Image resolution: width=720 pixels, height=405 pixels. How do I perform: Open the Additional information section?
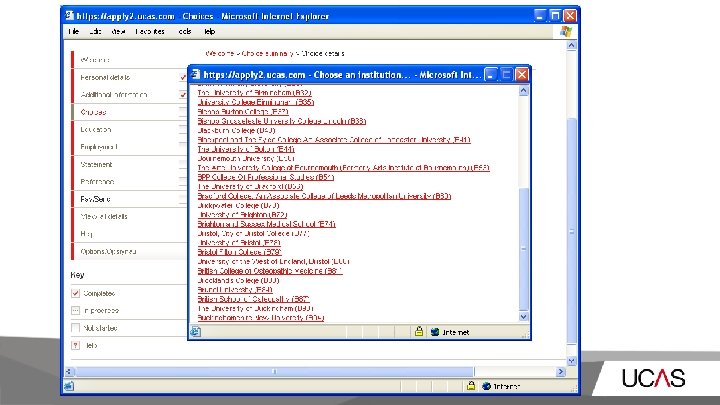click(113, 95)
